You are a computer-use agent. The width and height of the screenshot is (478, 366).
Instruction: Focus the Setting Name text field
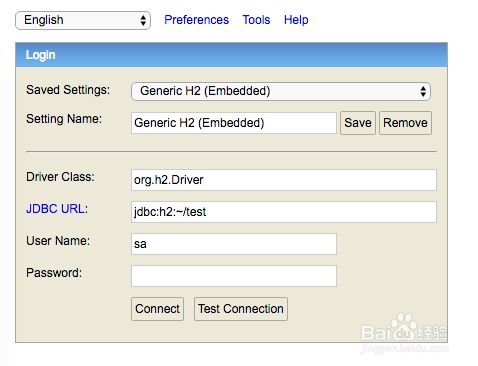[234, 123]
